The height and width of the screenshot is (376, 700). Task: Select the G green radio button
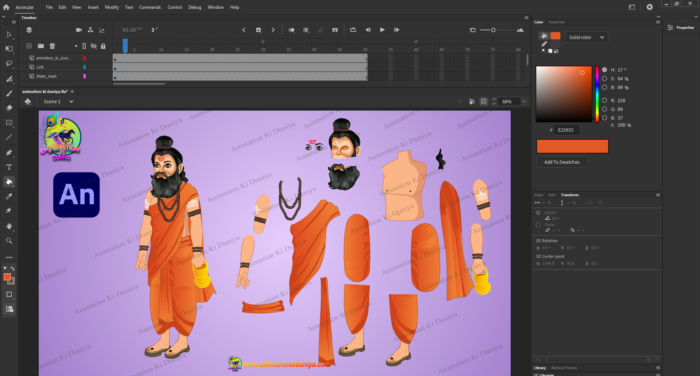[x=604, y=109]
